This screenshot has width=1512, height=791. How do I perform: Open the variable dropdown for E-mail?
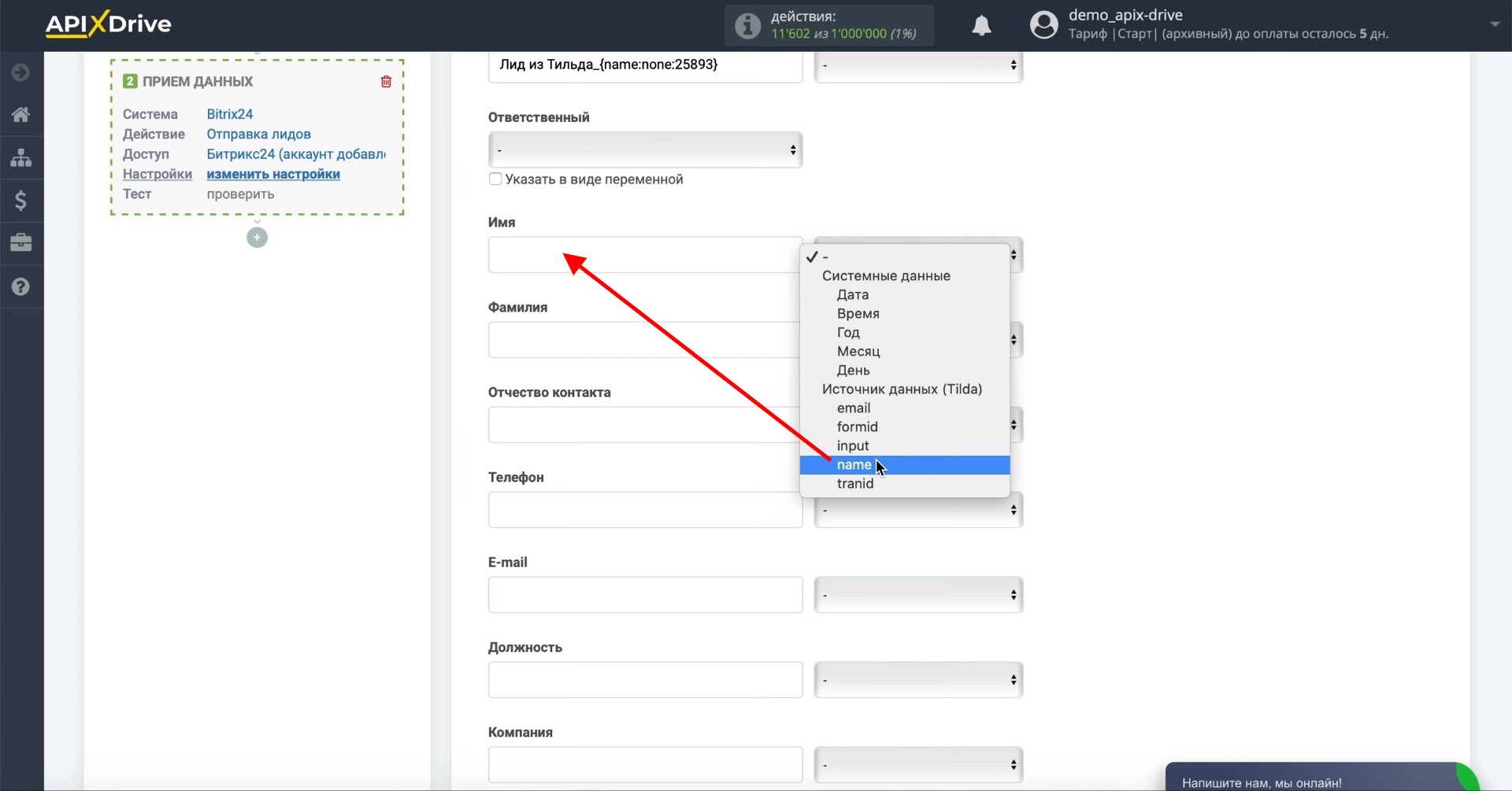pos(918,595)
